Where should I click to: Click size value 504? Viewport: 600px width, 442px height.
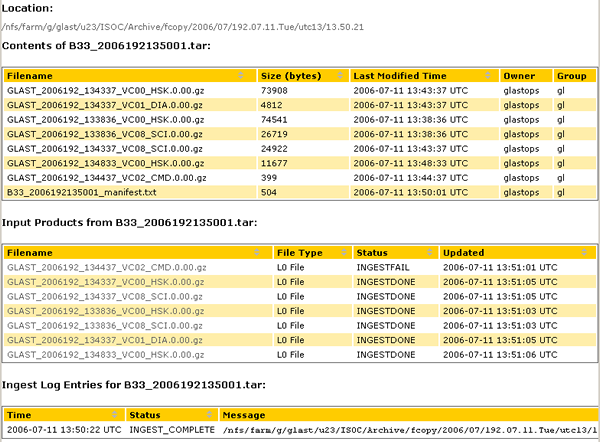point(269,192)
